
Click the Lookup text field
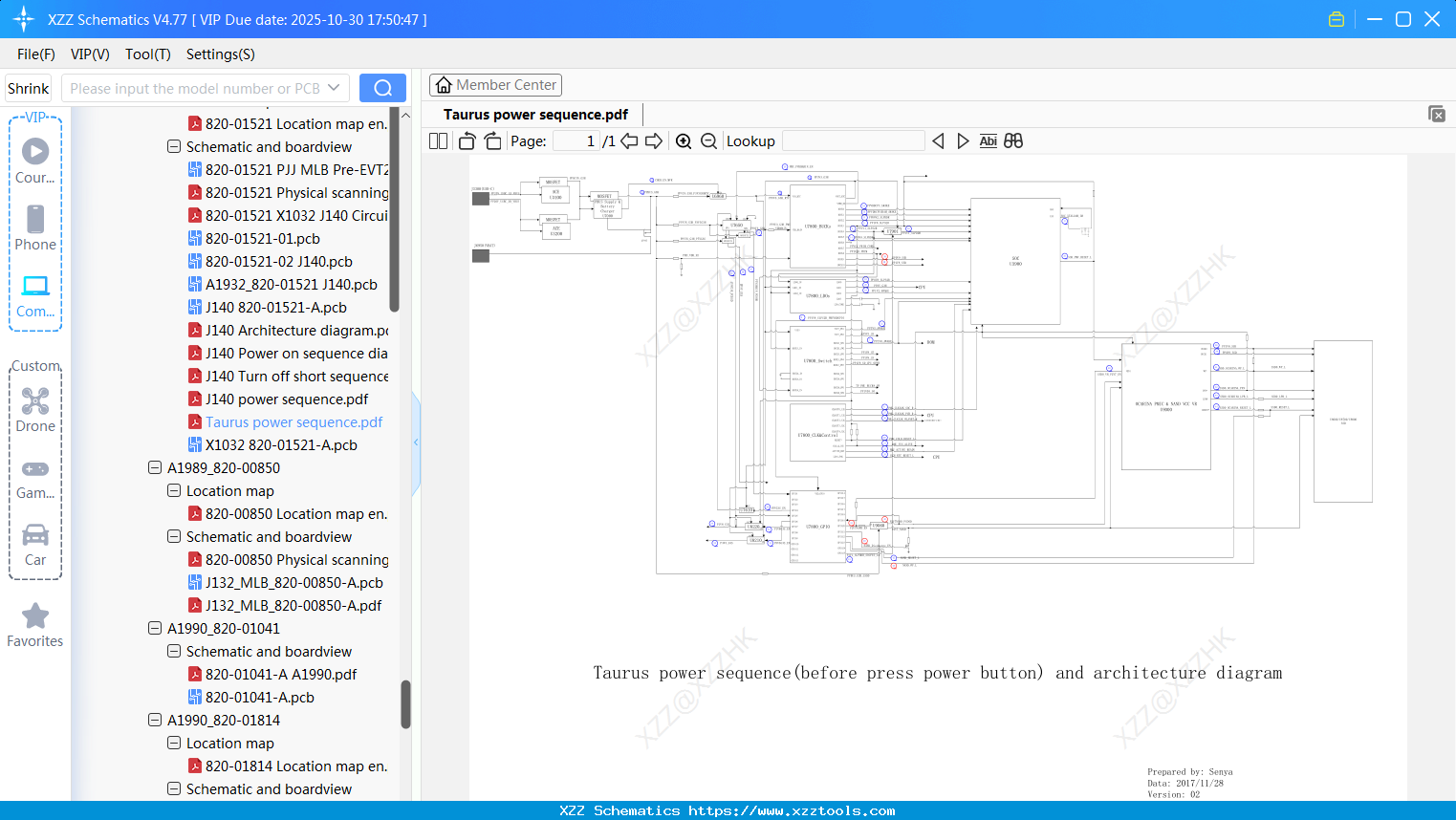click(x=853, y=141)
